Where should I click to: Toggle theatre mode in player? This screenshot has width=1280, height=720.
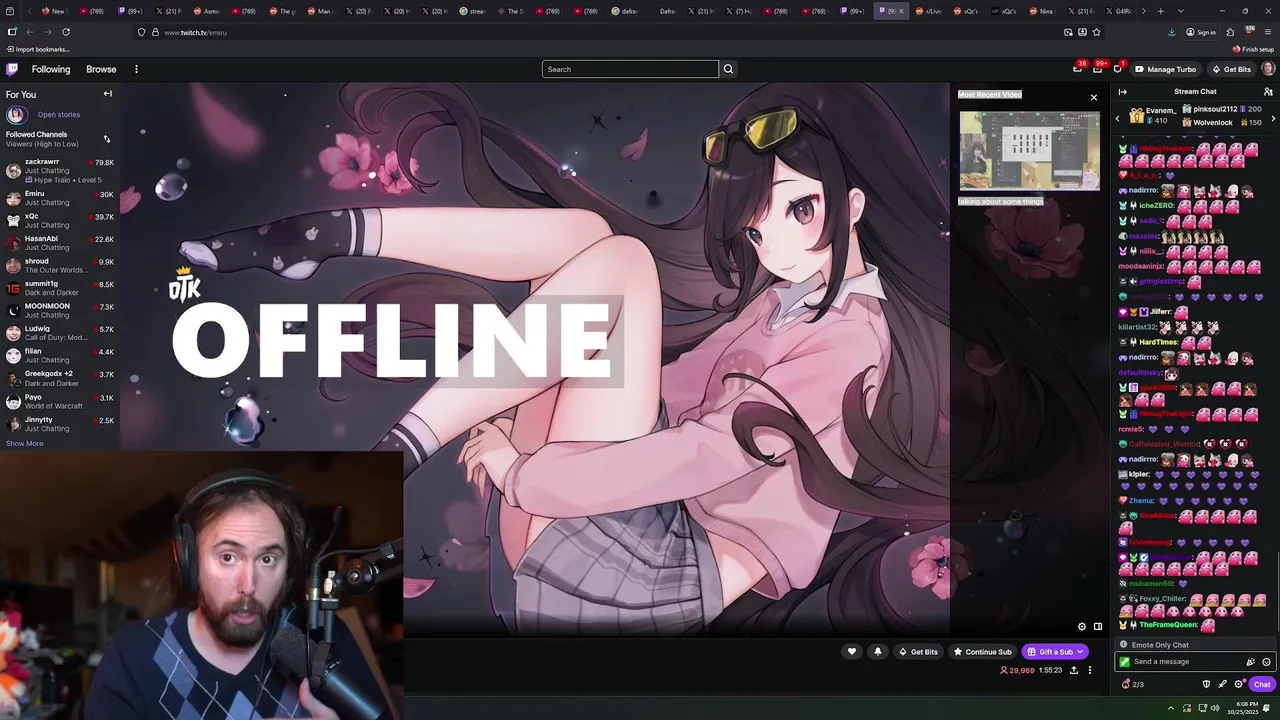1097,627
